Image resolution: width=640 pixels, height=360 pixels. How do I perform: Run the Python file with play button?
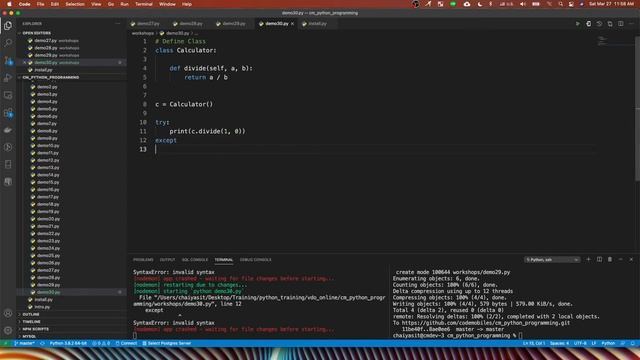(x=577, y=24)
